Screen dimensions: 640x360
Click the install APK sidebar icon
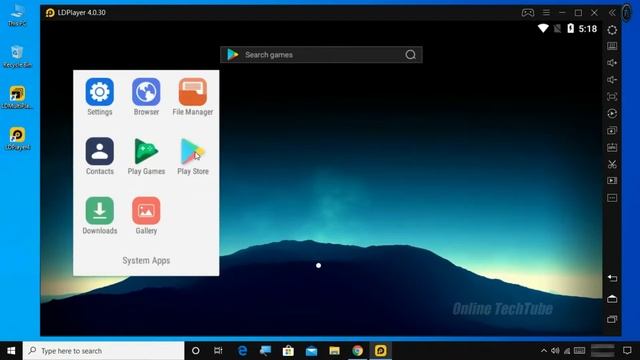point(612,147)
